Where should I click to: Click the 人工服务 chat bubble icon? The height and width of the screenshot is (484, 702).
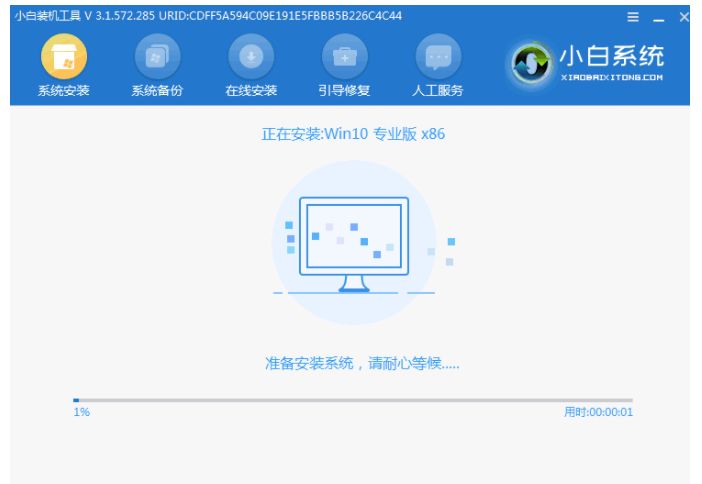tap(438, 57)
